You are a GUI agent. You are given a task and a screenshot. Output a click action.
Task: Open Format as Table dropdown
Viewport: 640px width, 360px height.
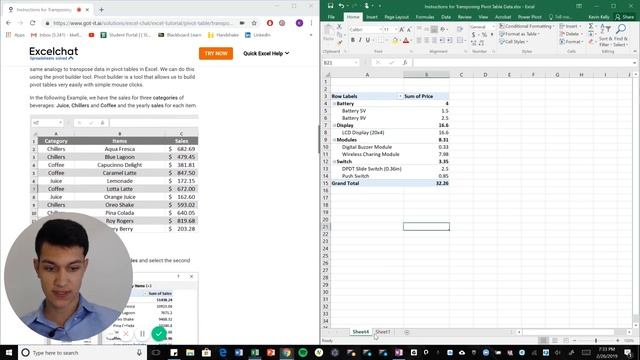(520, 34)
